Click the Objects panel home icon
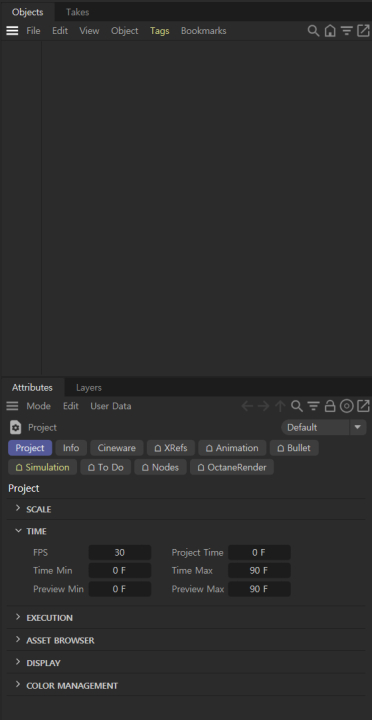Screen dimensions: 372x720 (330, 31)
